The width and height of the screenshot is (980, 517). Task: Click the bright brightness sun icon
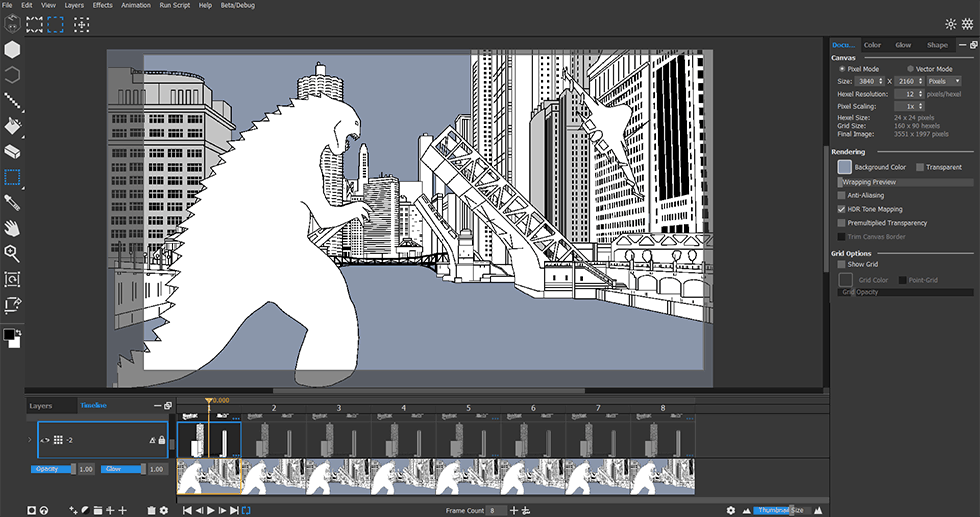point(968,24)
